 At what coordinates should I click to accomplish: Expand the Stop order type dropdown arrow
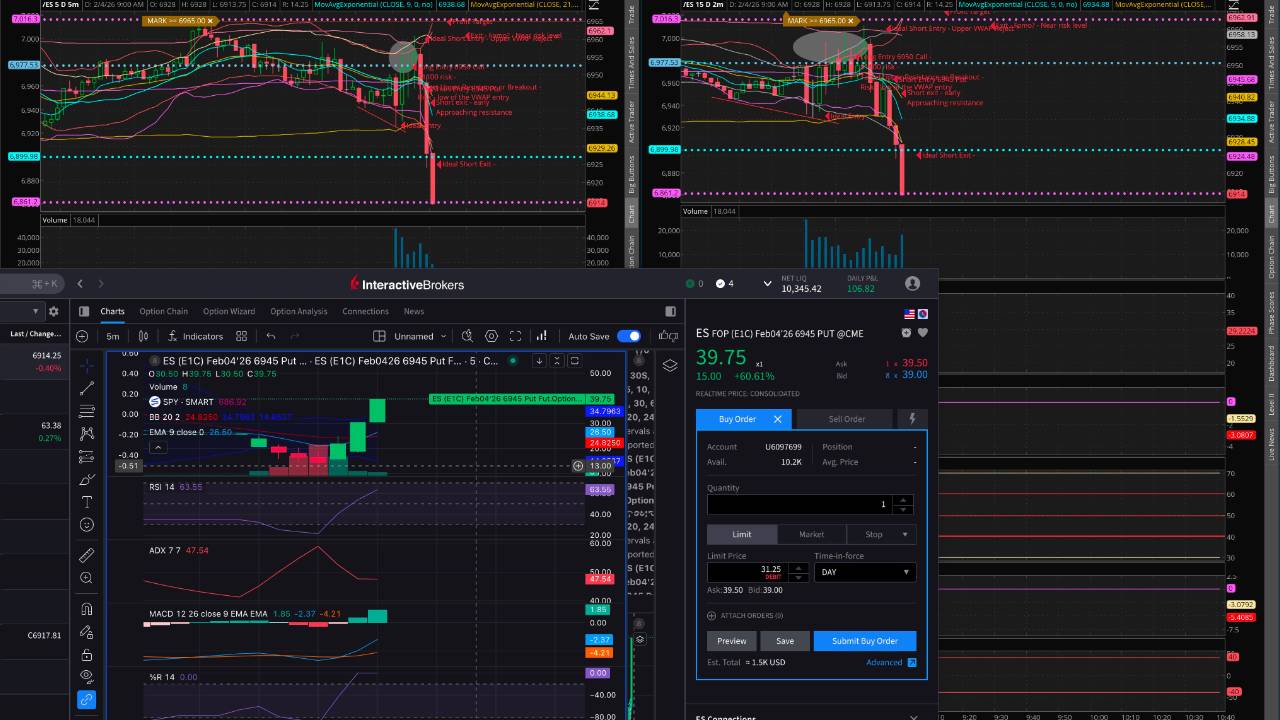tap(905, 534)
